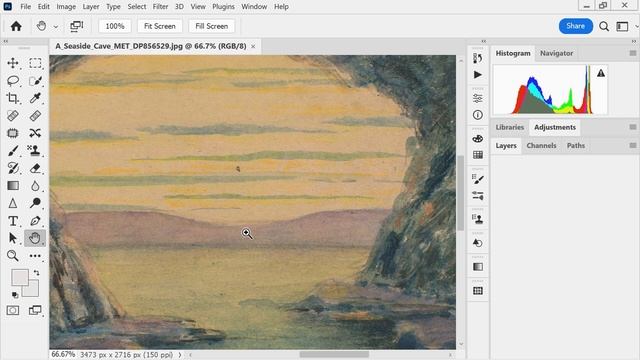Reset default foreground and background colors
Viewport: 640px width, 360px height.
pos(15,295)
